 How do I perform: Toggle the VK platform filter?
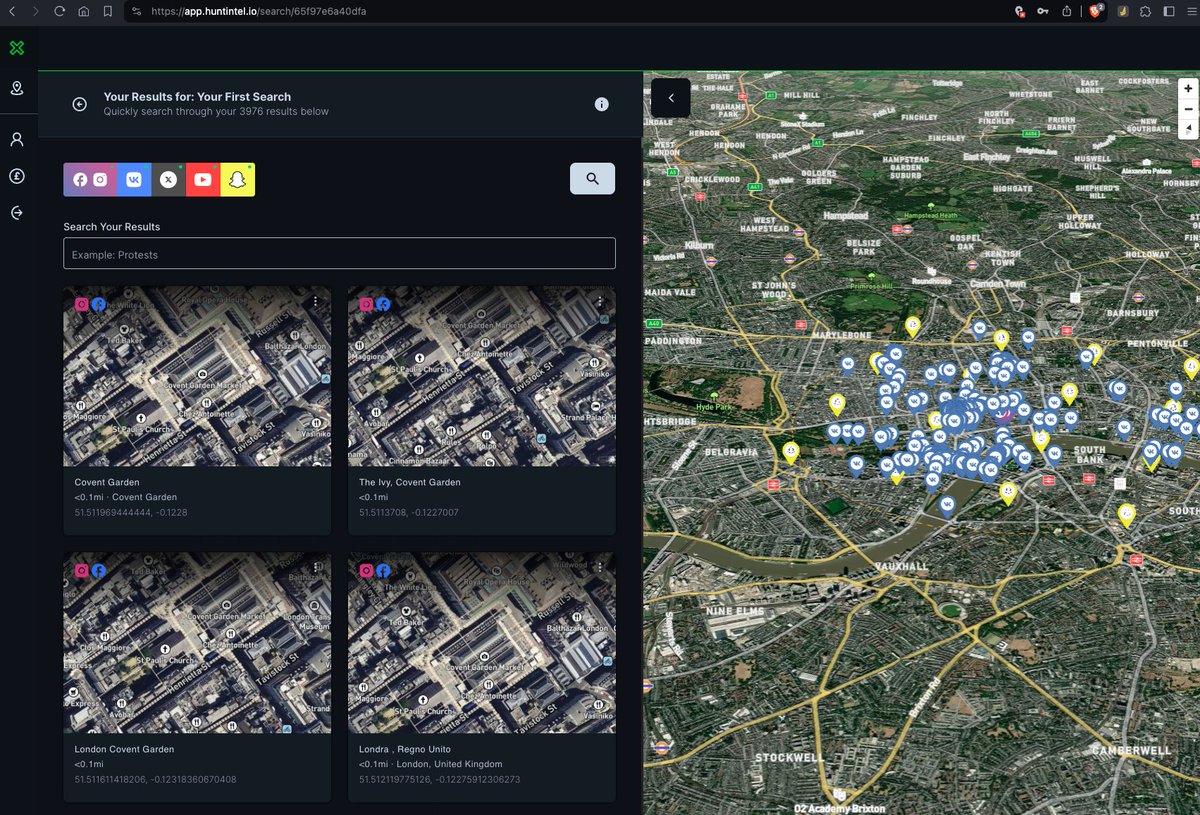point(134,179)
